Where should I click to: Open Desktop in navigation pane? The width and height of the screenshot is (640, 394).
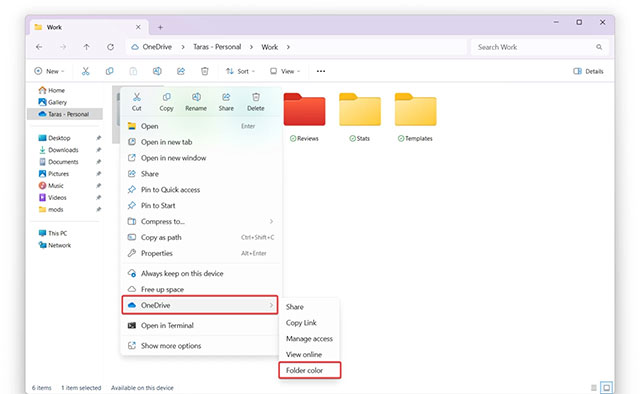[x=54, y=138]
